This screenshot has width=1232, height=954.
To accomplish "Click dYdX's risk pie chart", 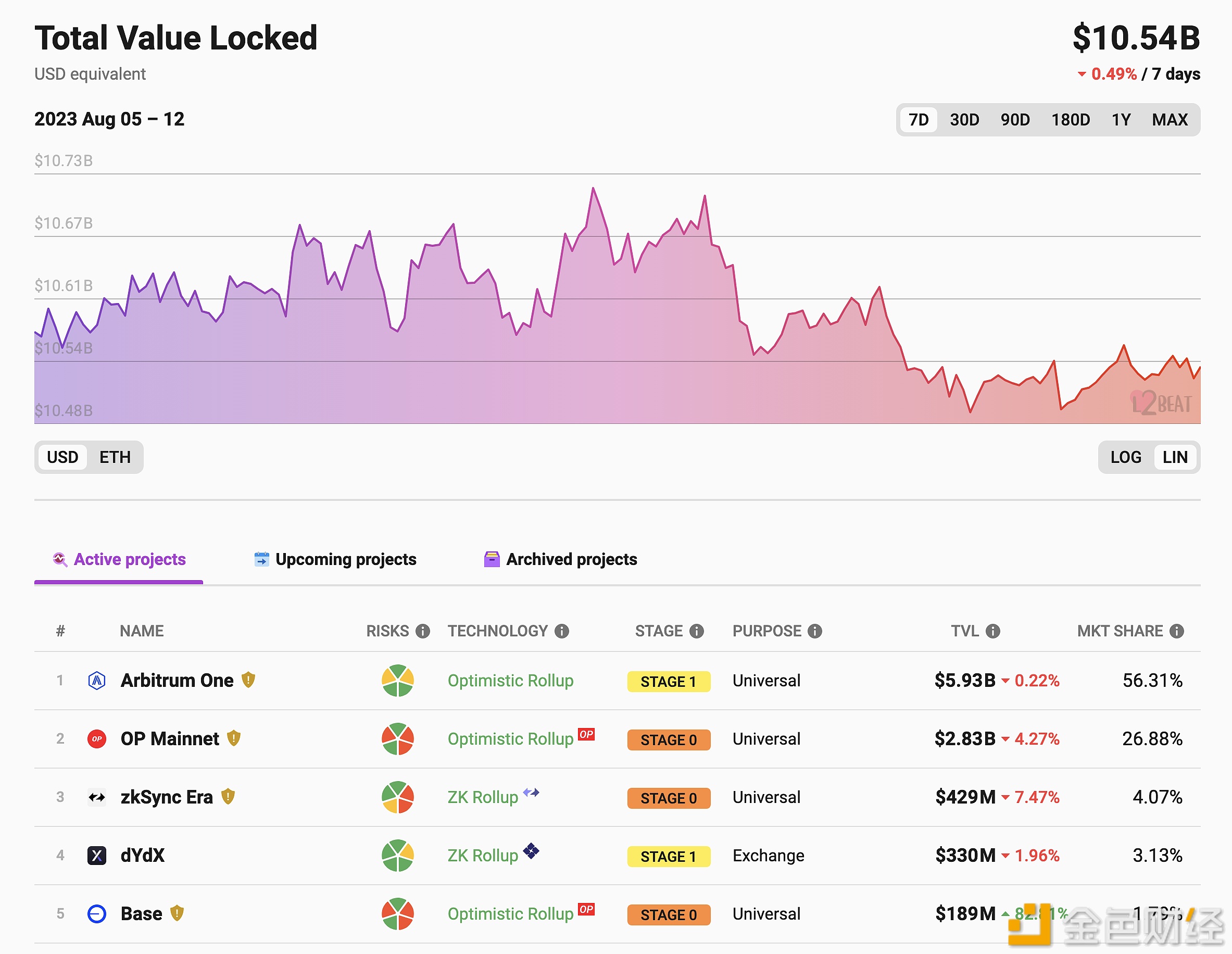I will (398, 855).
